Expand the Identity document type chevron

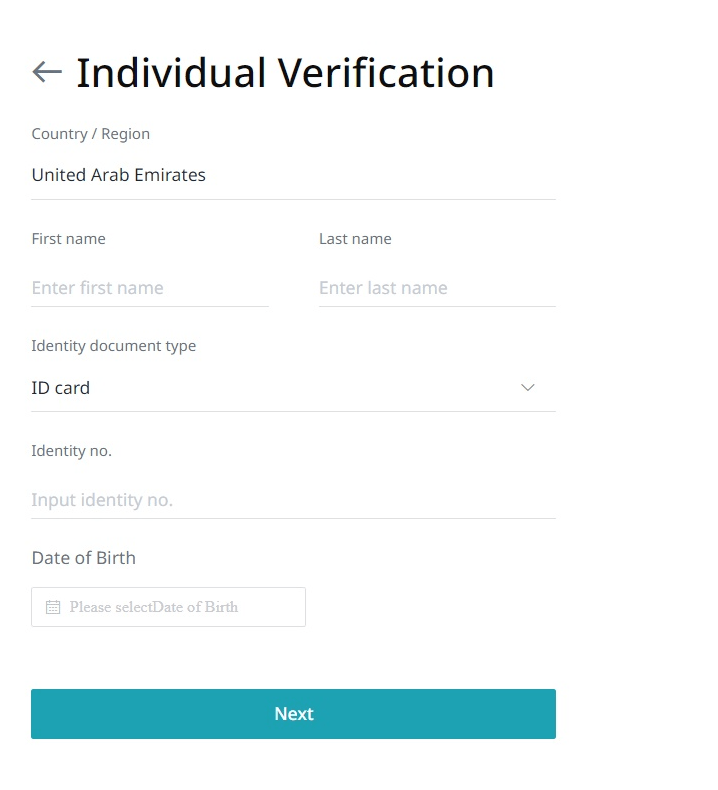pyautogui.click(x=528, y=387)
